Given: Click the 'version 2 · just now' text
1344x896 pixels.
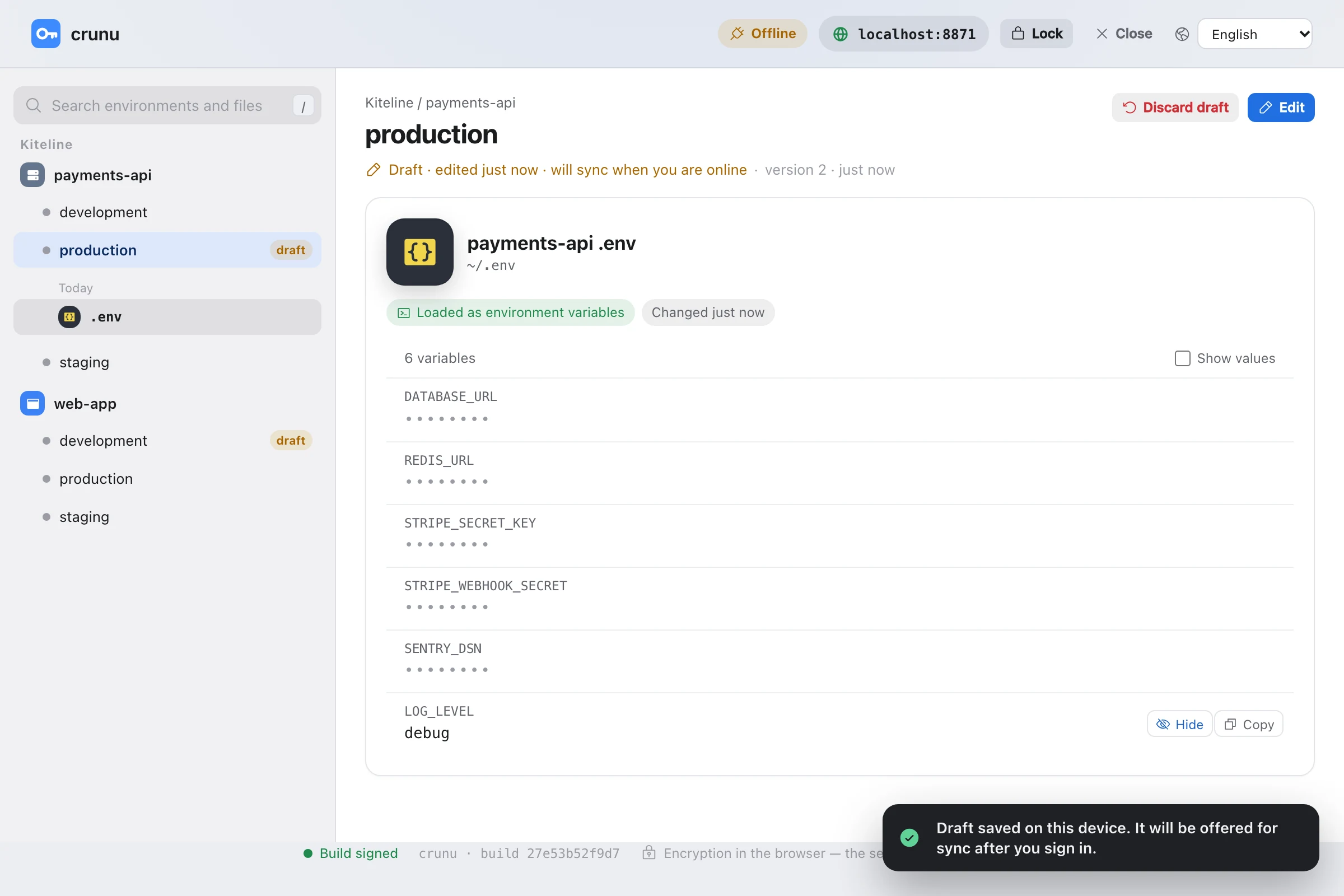Looking at the screenshot, I should (830, 170).
